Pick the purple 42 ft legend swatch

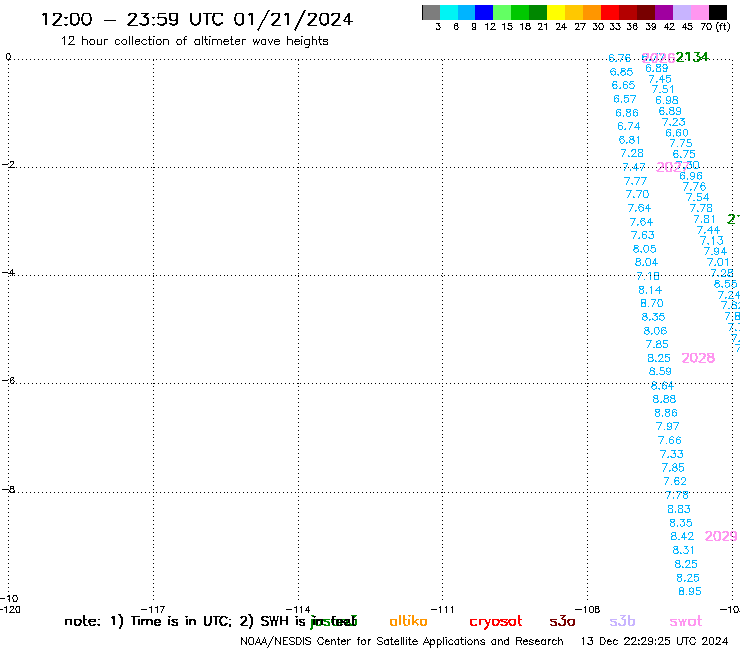(x=663, y=12)
